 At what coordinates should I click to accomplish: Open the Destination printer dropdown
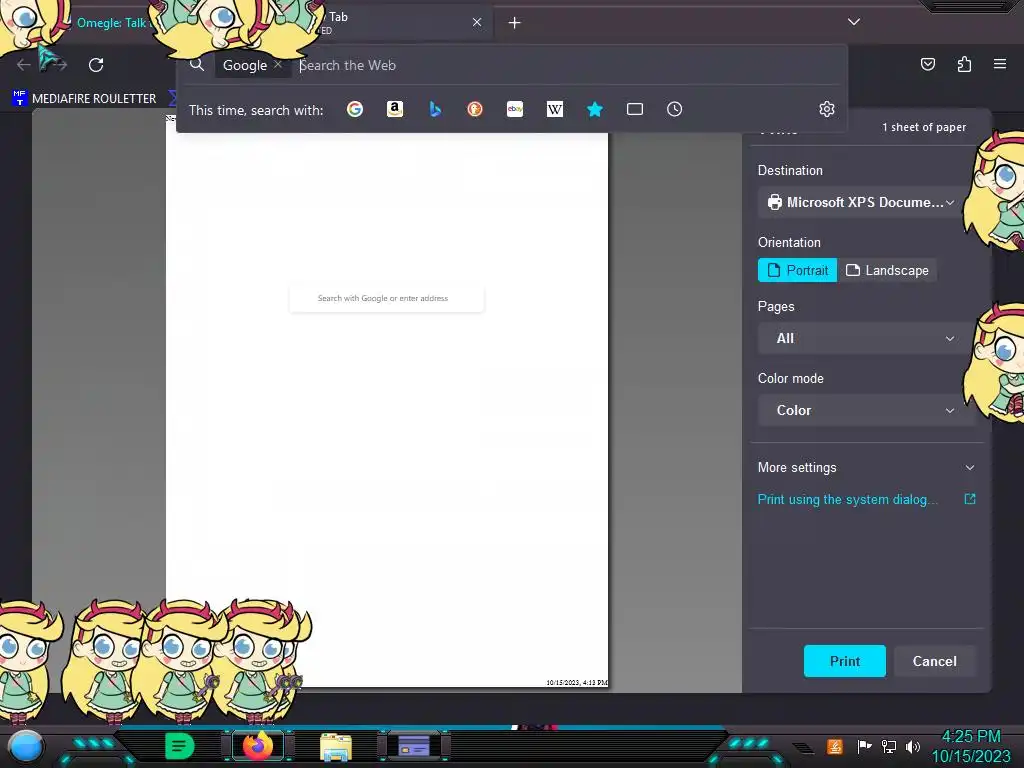(864, 202)
